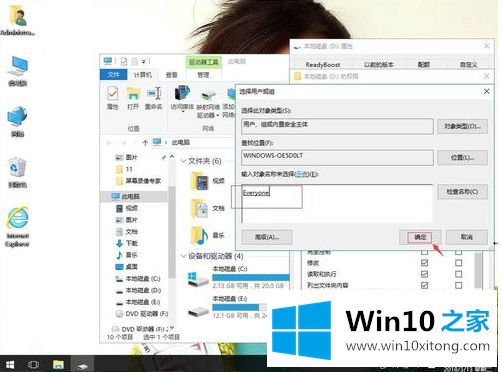502x372 pixels.
Task: Toggle 列出文件夹内容 Deny checkbox
Action: point(459,285)
